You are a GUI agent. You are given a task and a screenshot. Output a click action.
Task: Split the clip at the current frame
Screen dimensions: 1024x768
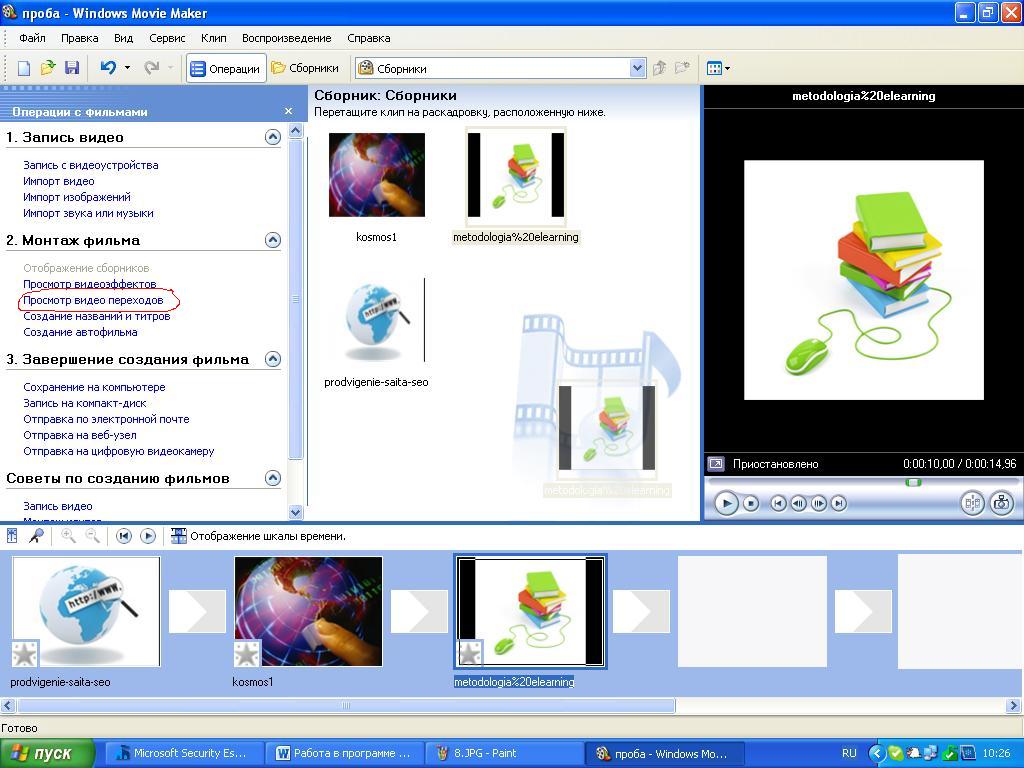972,504
